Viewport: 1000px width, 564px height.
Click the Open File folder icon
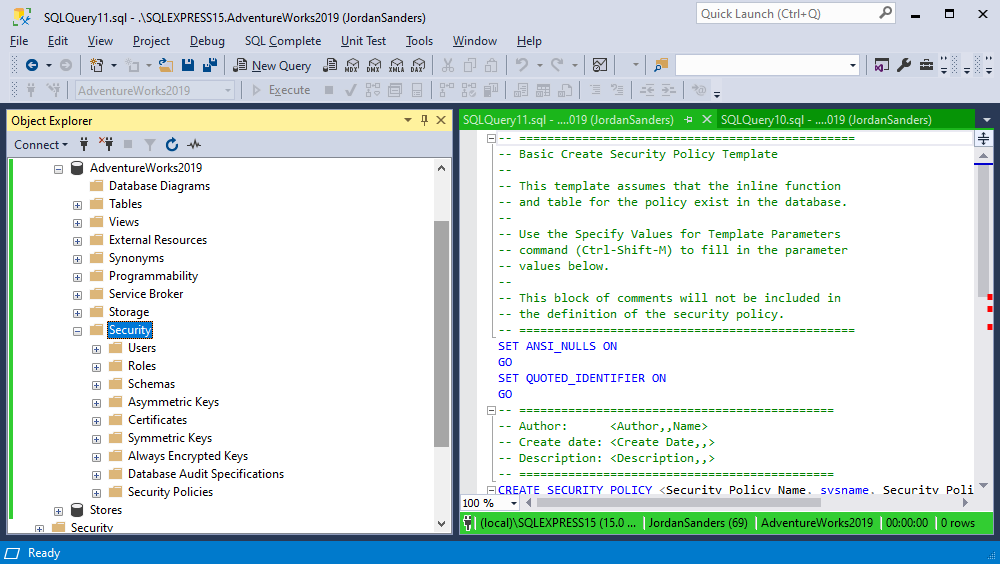click(166, 65)
